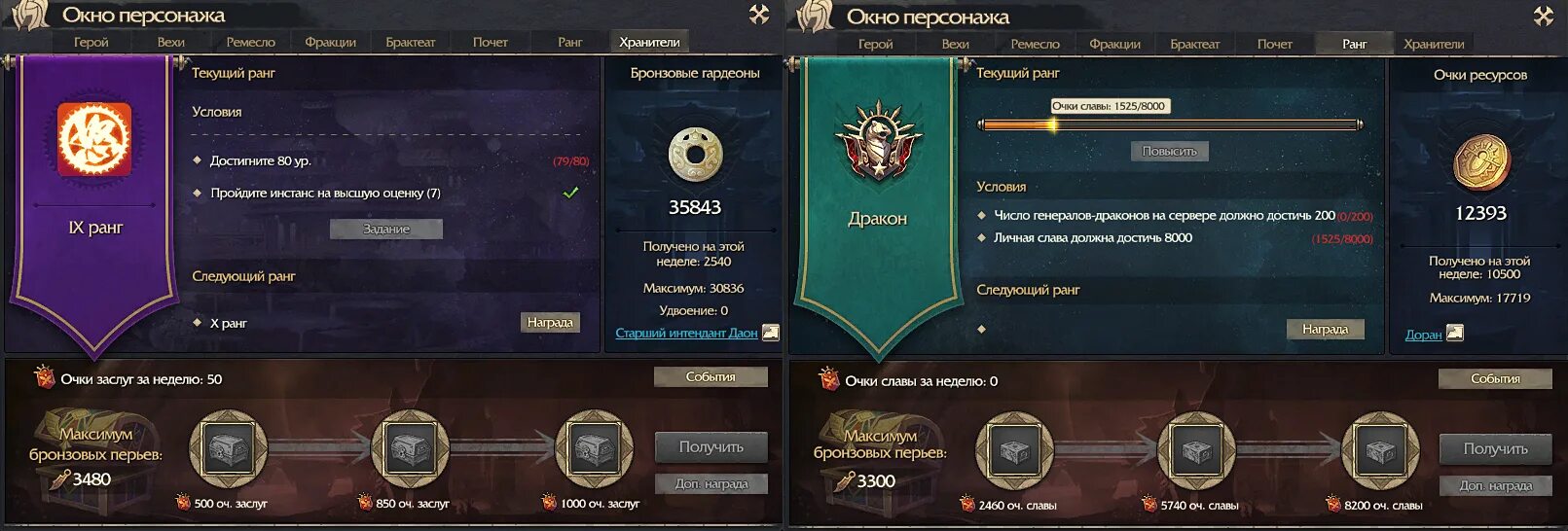
Task: Open the 2460 оч. славы reward chest
Action: (x=1013, y=451)
